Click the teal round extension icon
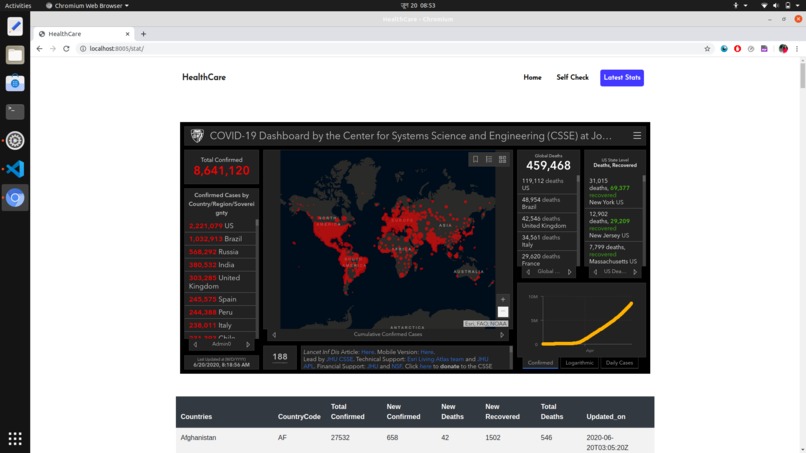Screen dimensions: 806x453 [x=724, y=48]
